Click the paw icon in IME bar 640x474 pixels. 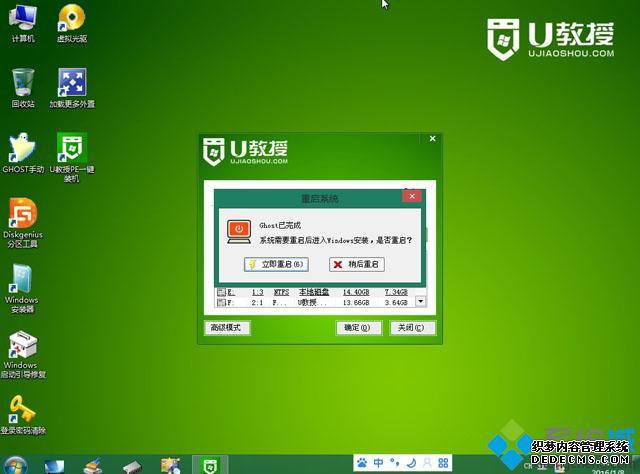pyautogui.click(x=362, y=463)
